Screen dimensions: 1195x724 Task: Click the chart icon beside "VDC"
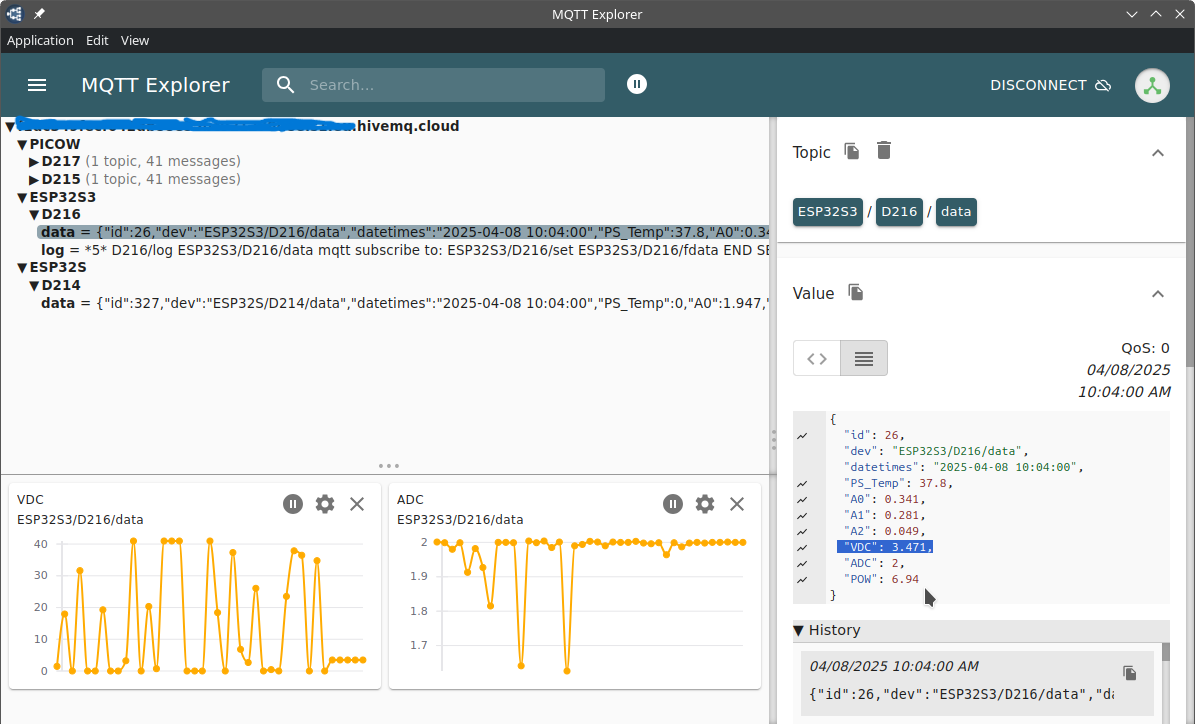[802, 548]
